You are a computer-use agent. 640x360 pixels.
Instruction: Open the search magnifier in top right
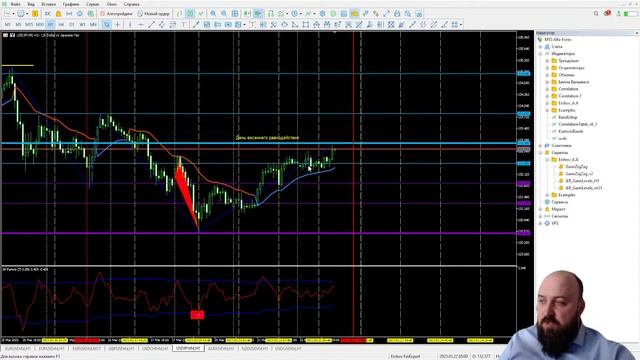[x=596, y=13]
